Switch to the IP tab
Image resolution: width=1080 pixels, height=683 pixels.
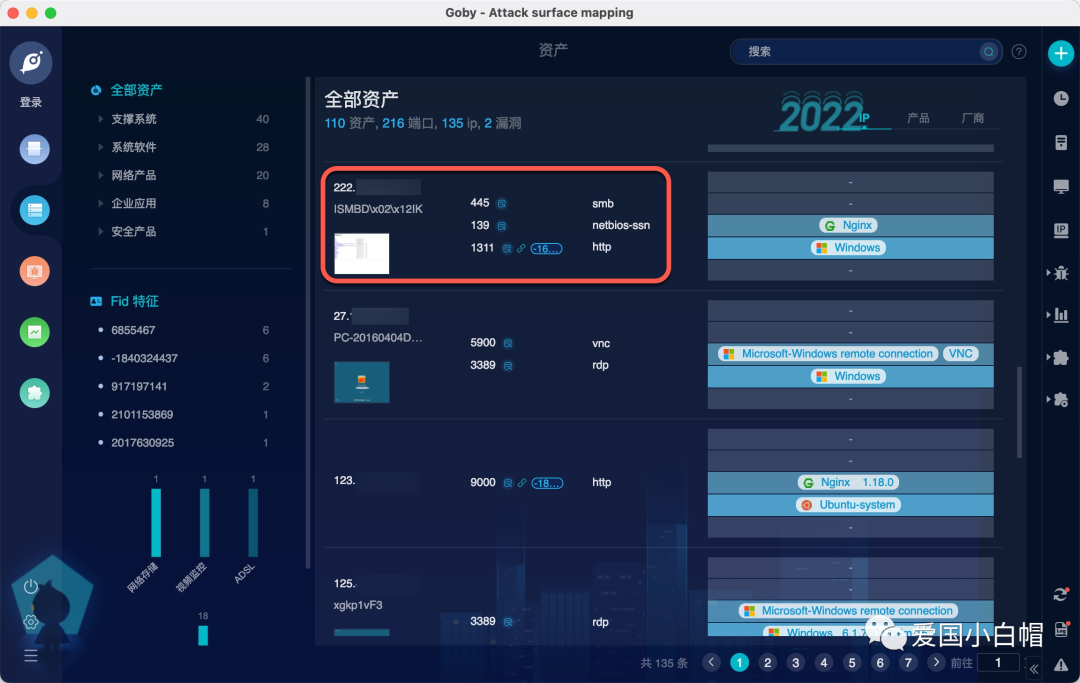864,118
